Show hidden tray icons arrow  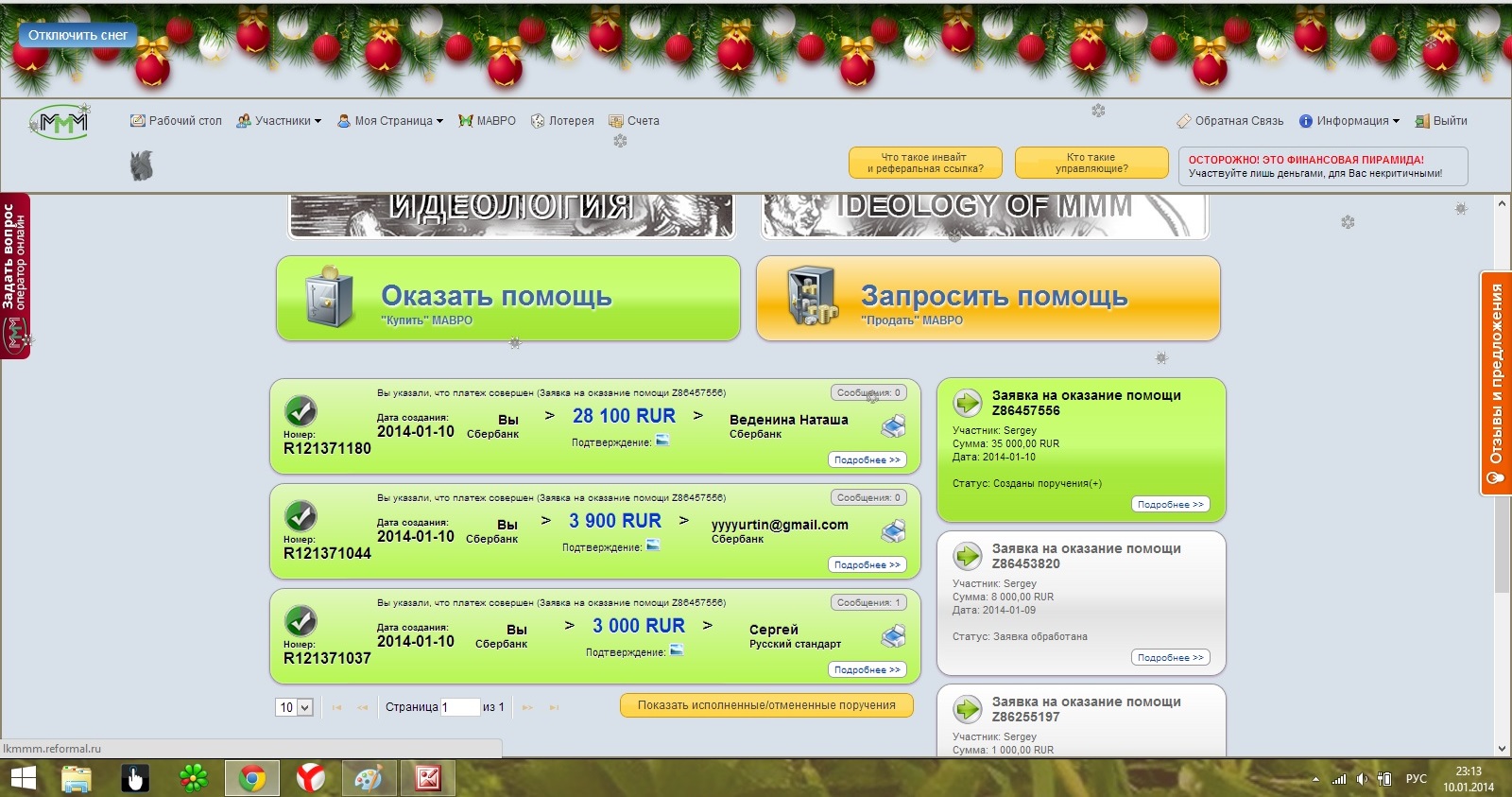tap(1315, 779)
